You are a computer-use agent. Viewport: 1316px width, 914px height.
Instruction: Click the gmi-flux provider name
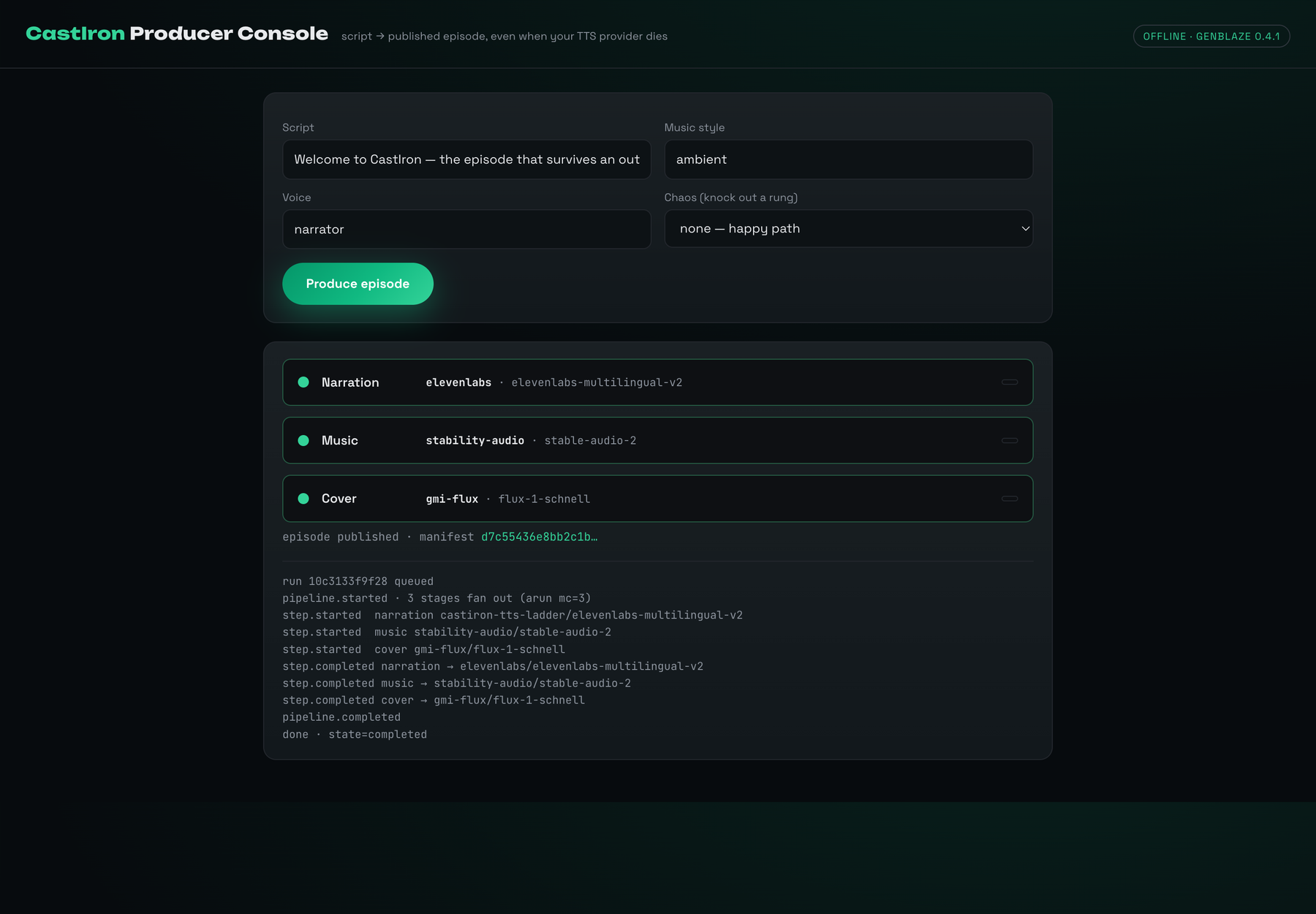click(x=452, y=499)
